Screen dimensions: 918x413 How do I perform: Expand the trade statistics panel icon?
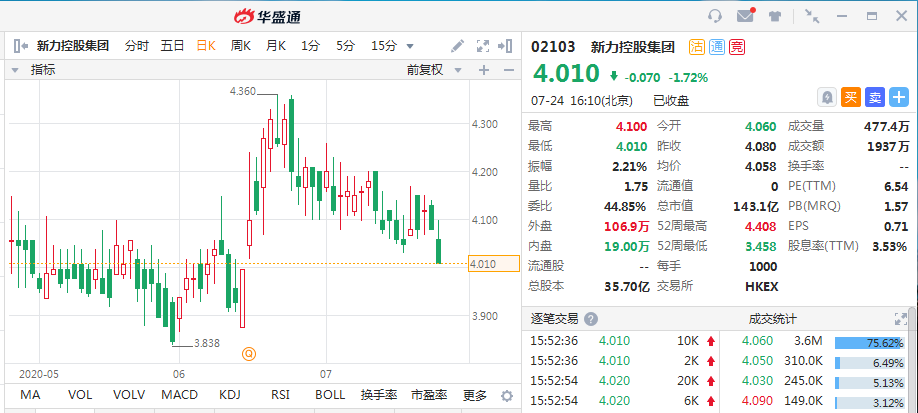point(900,319)
